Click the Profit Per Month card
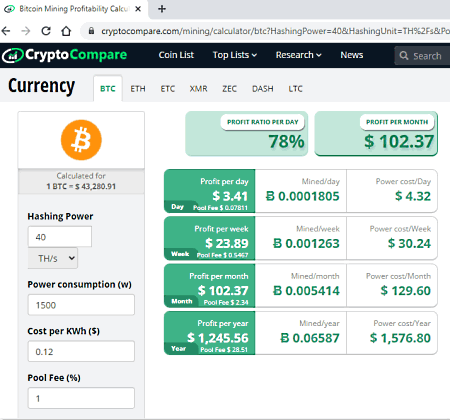Screen dimensions: 450x420 376,134
